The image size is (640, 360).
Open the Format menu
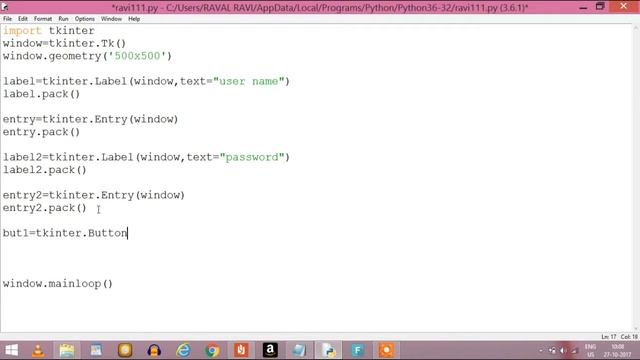click(43, 19)
